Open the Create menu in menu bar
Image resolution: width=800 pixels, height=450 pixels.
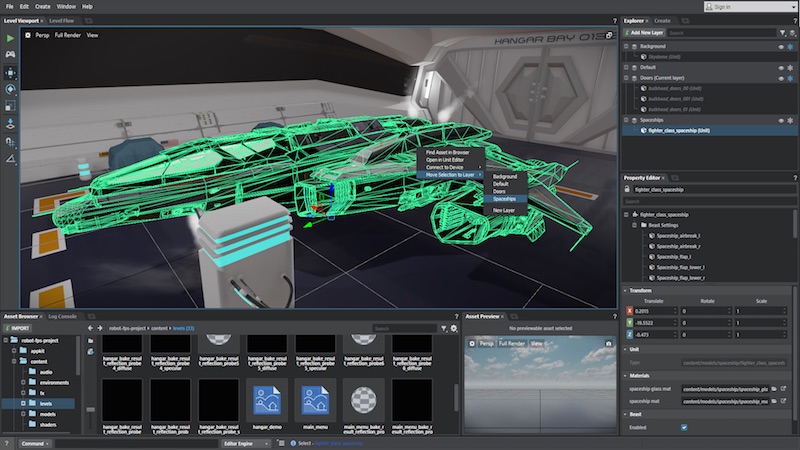[x=42, y=7]
